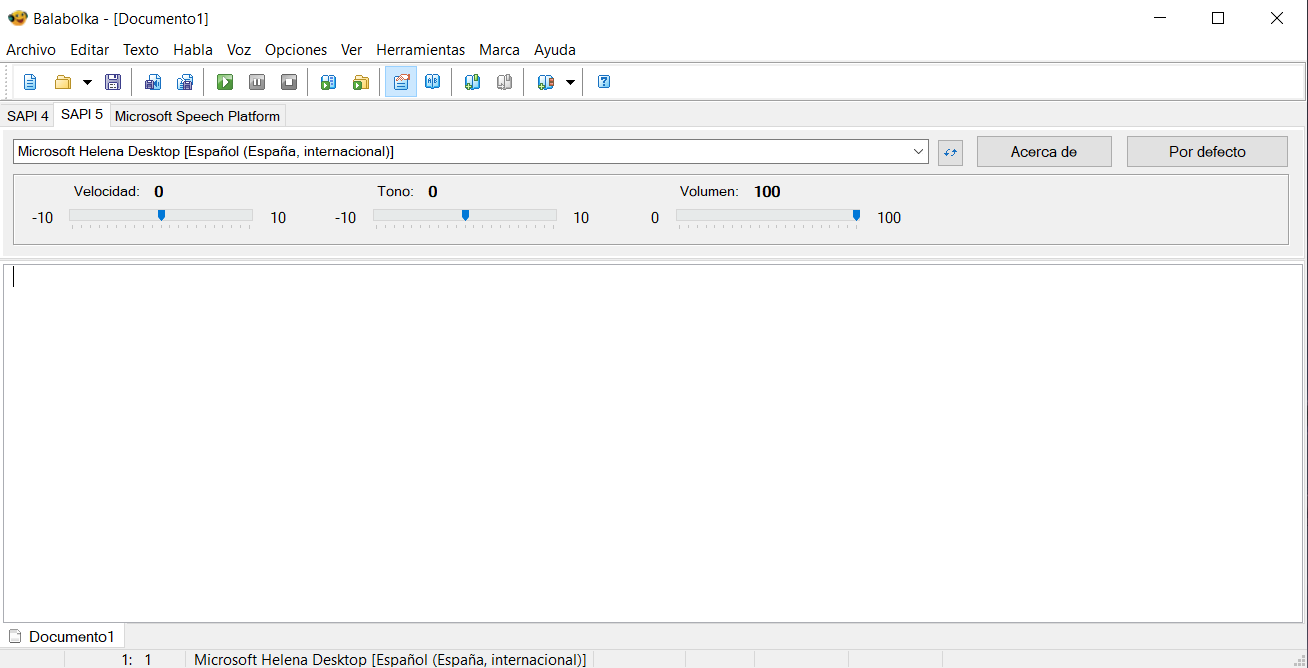Click the Velocidad slider thumb
Image resolution: width=1308 pixels, height=668 pixels.
click(x=161, y=215)
